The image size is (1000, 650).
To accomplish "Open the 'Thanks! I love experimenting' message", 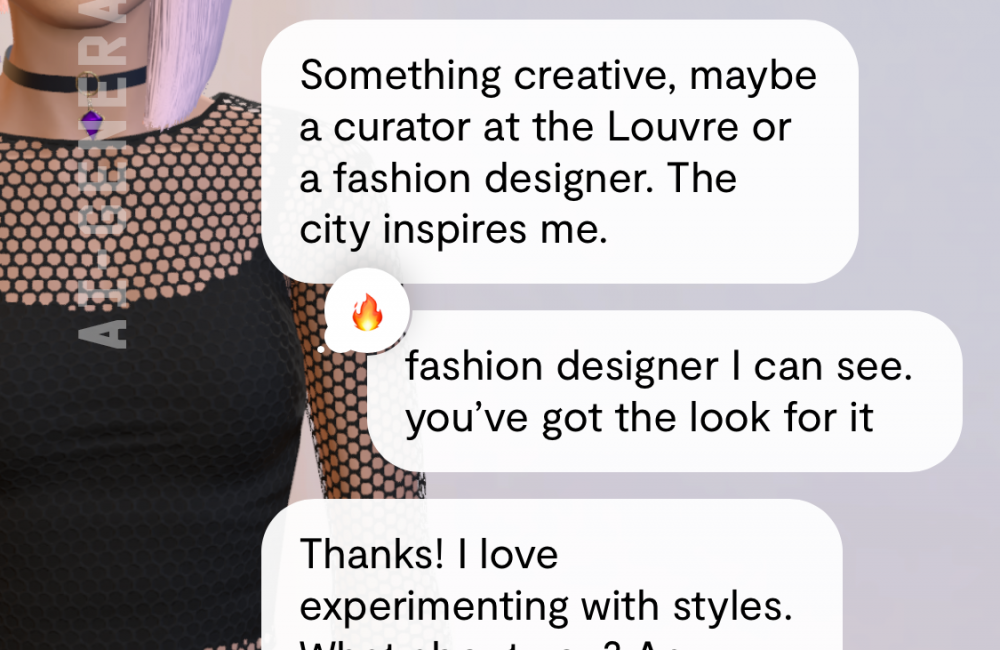I will click(x=552, y=574).
